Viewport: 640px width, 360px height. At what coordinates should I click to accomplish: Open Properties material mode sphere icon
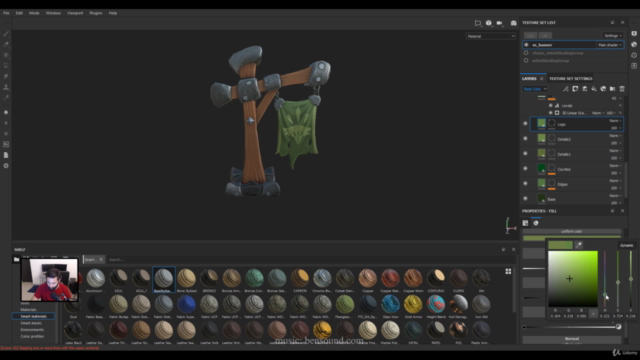click(536, 223)
